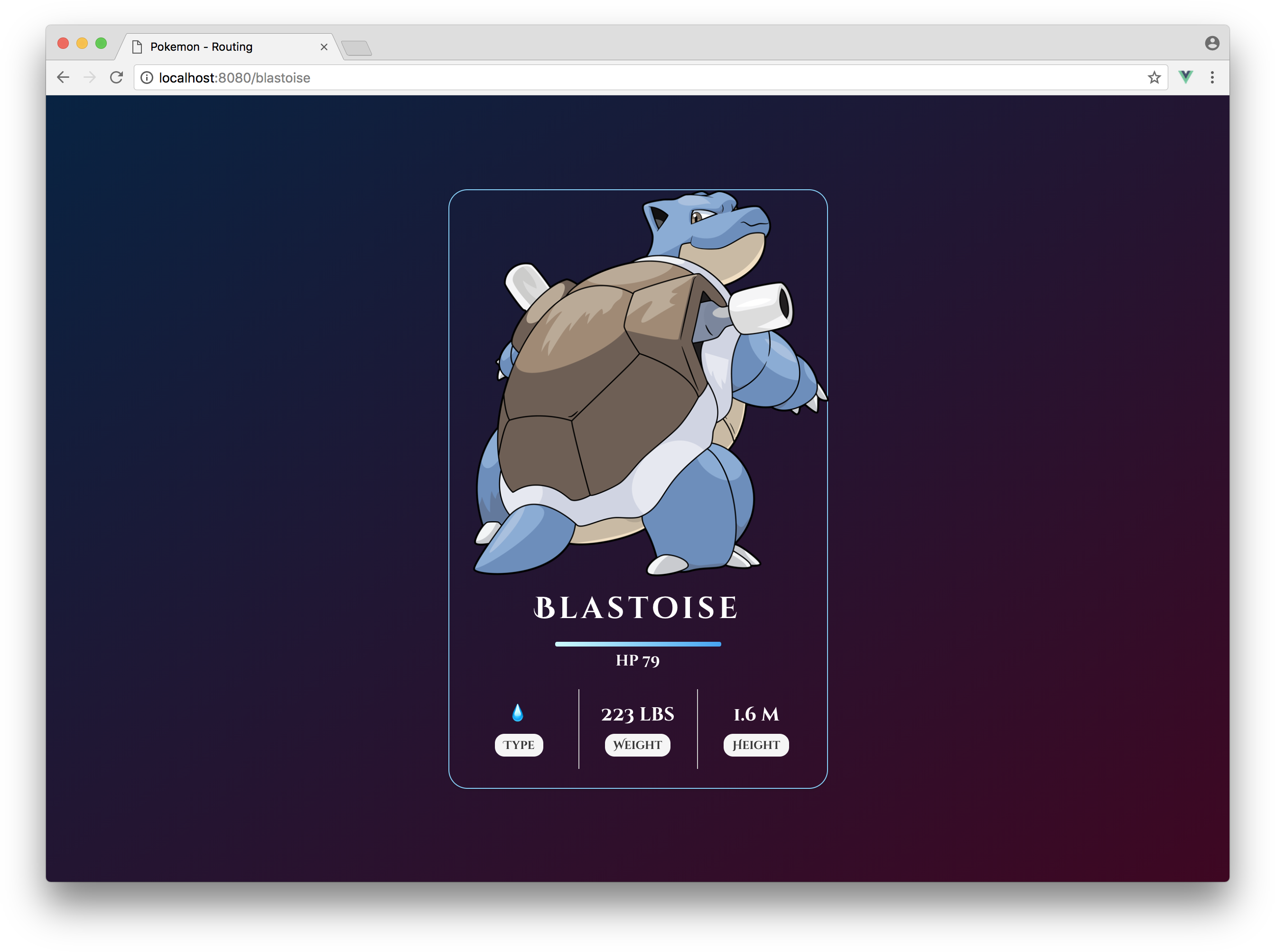Click the water type droplet icon
Screen dimensions: 1275x952
[x=518, y=713]
